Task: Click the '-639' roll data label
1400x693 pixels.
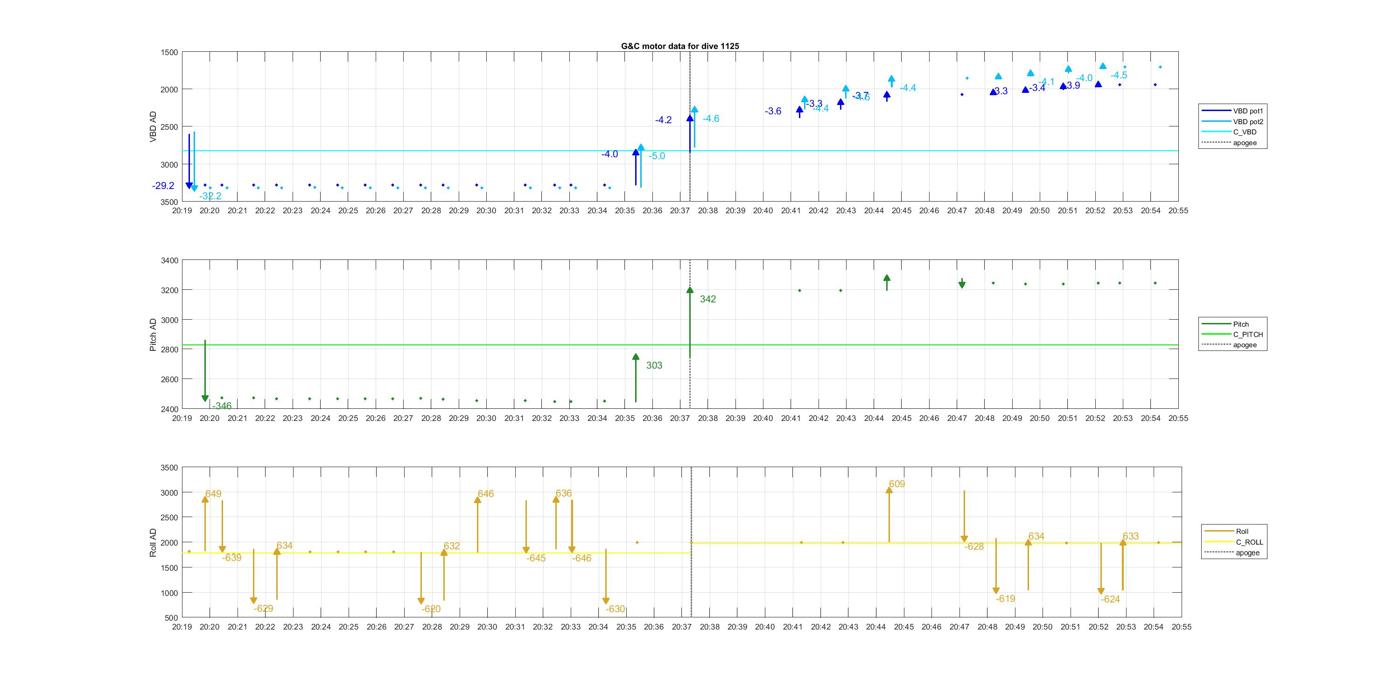Action: [x=231, y=558]
